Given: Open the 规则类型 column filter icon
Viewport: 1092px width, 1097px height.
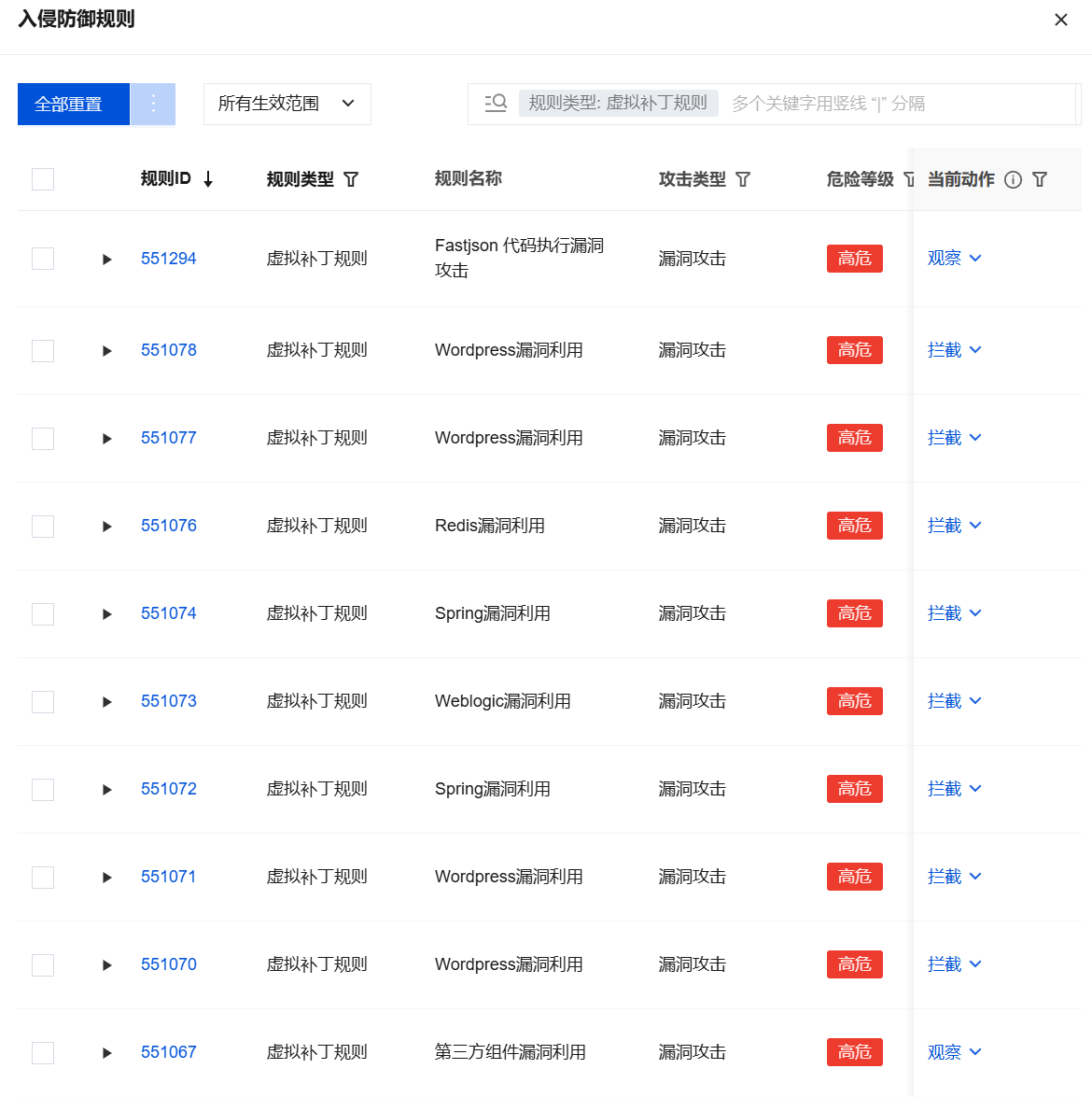Looking at the screenshot, I should pyautogui.click(x=351, y=180).
